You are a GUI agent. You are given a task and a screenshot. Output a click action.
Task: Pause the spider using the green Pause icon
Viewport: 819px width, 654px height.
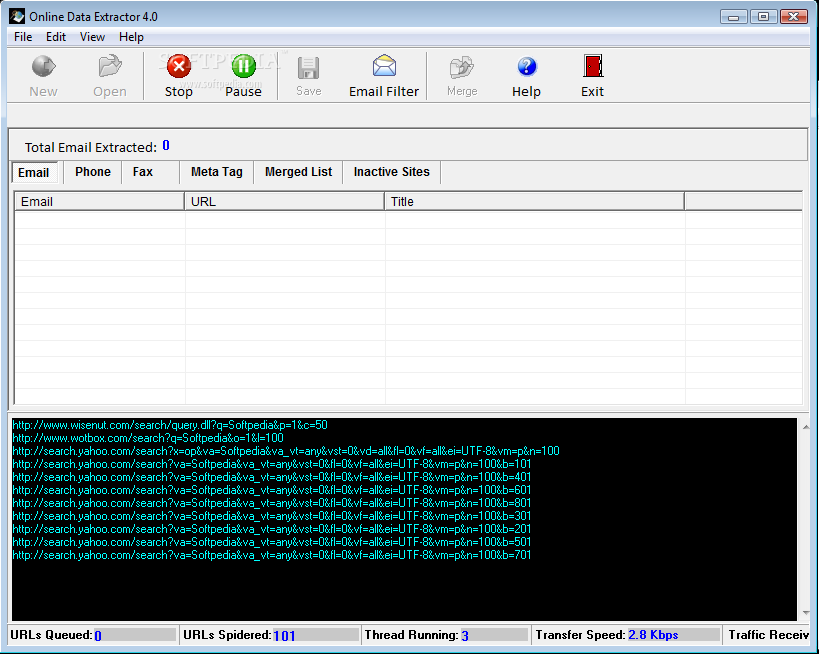(x=243, y=66)
